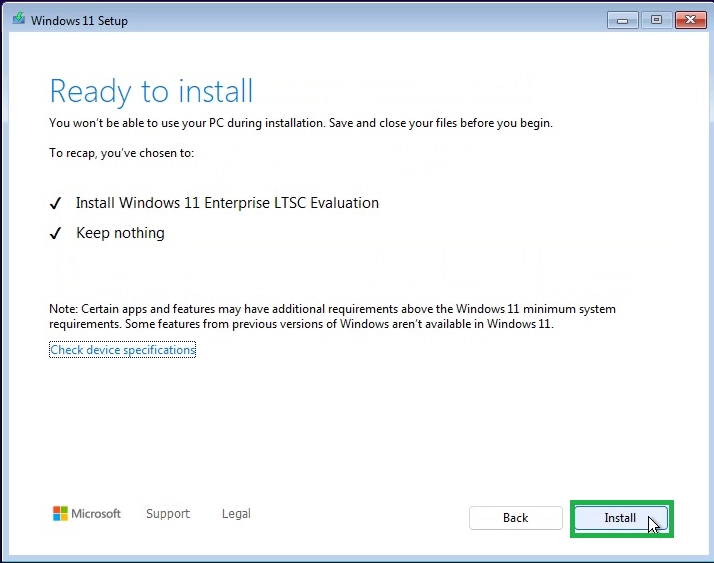Click the checkmark beside Install Windows 11 Enterprise

click(x=56, y=203)
